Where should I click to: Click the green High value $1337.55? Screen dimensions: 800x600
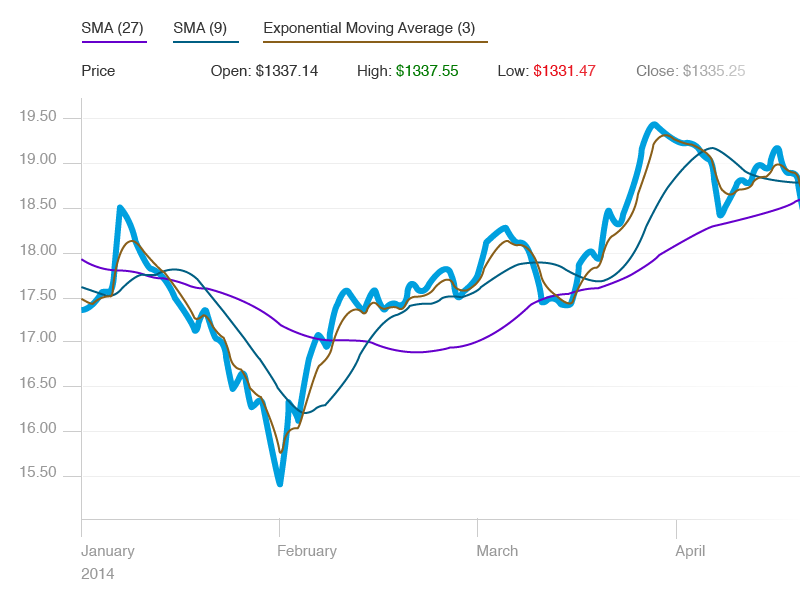point(427,71)
